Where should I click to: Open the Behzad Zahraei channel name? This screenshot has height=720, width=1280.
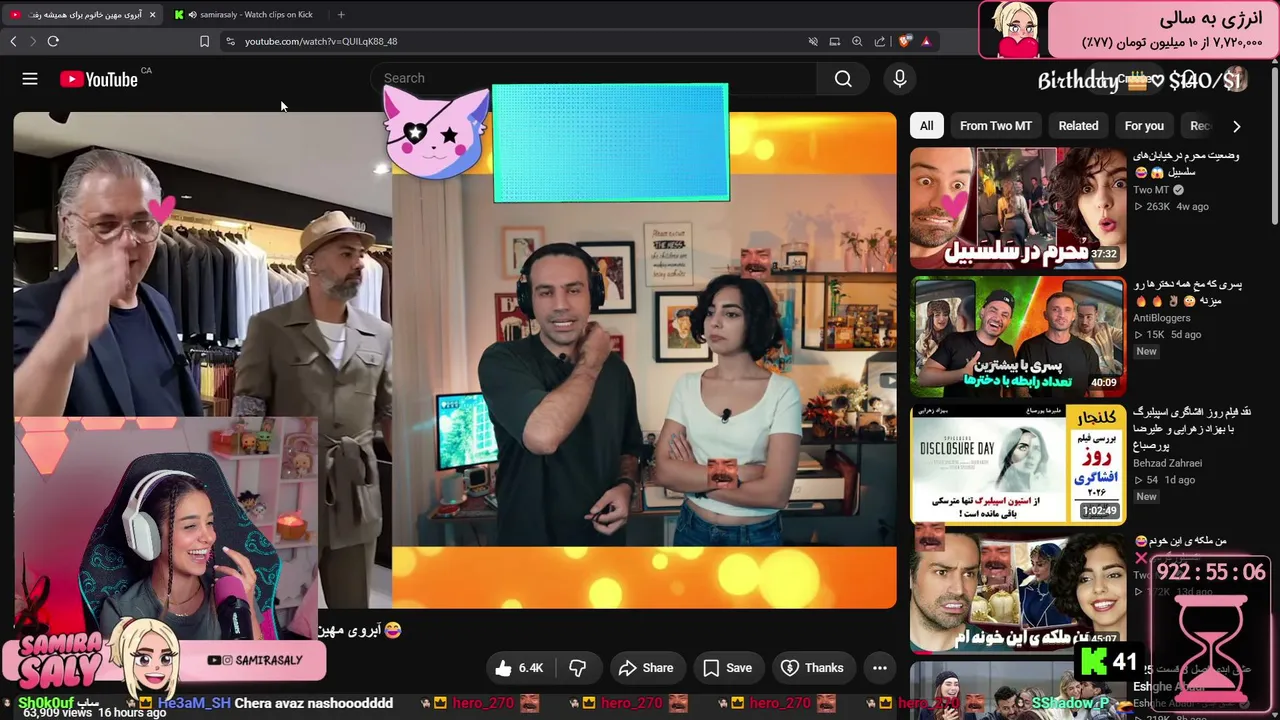pyautogui.click(x=1168, y=463)
